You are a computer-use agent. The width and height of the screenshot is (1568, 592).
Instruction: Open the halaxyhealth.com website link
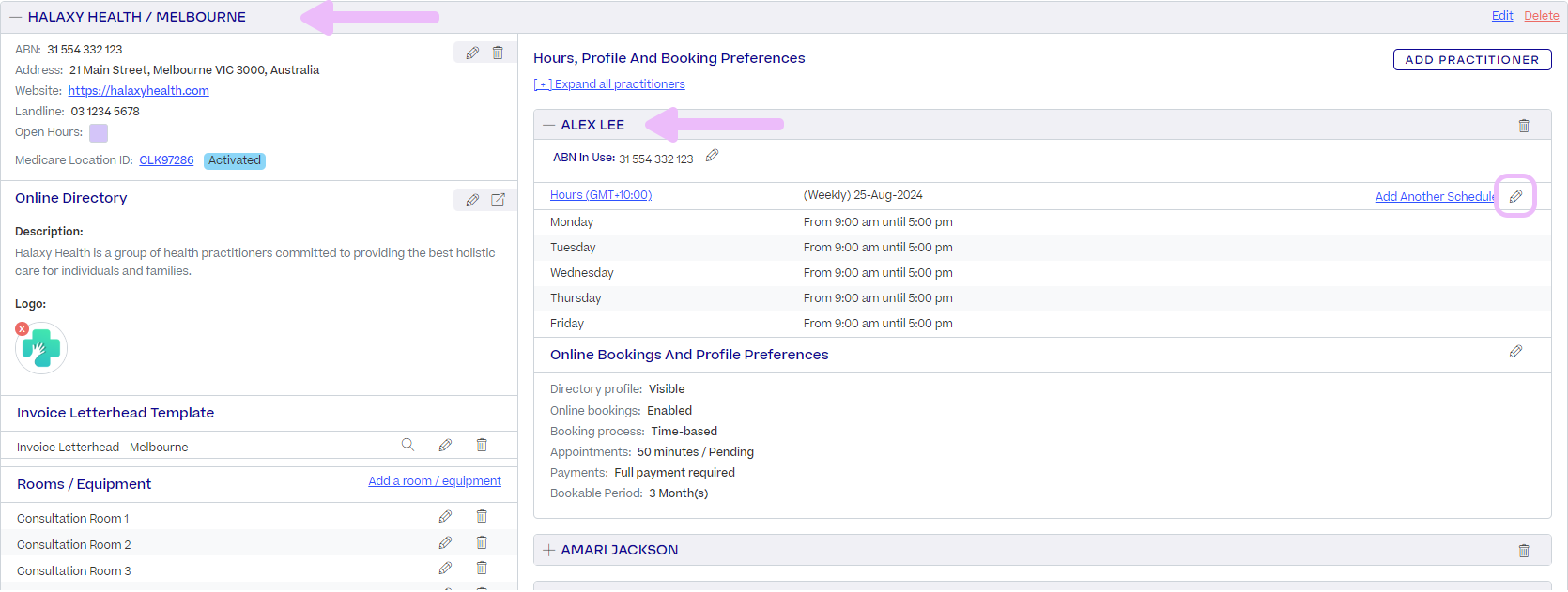[x=139, y=91]
